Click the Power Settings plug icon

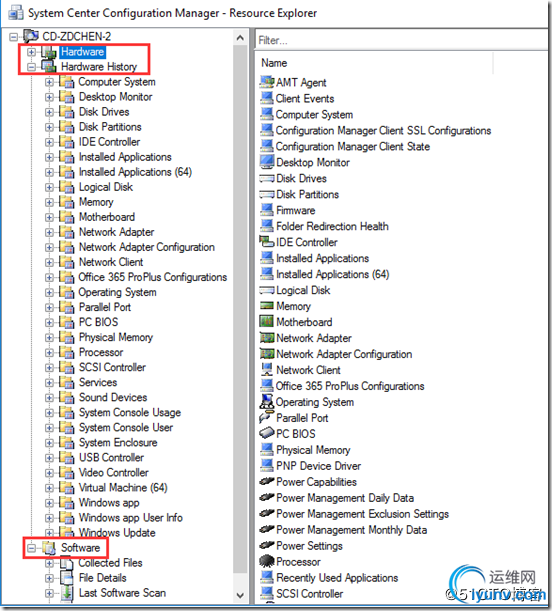267,546
